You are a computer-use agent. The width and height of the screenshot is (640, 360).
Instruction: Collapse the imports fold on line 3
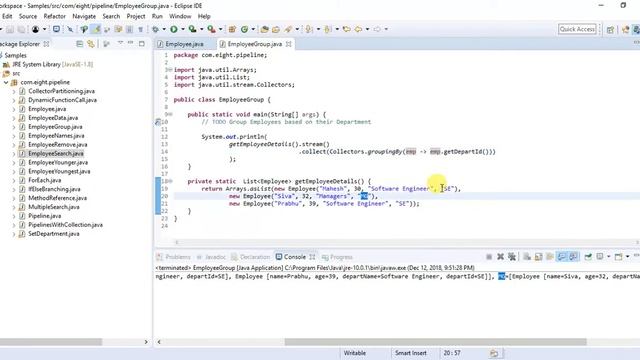pos(171,70)
